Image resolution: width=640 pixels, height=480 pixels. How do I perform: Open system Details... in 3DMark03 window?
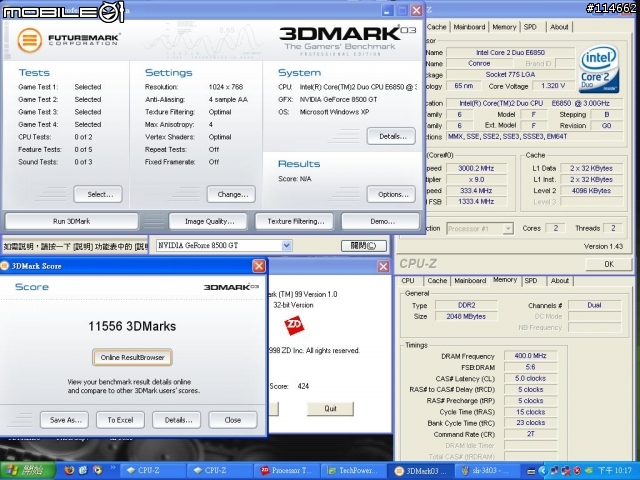391,136
